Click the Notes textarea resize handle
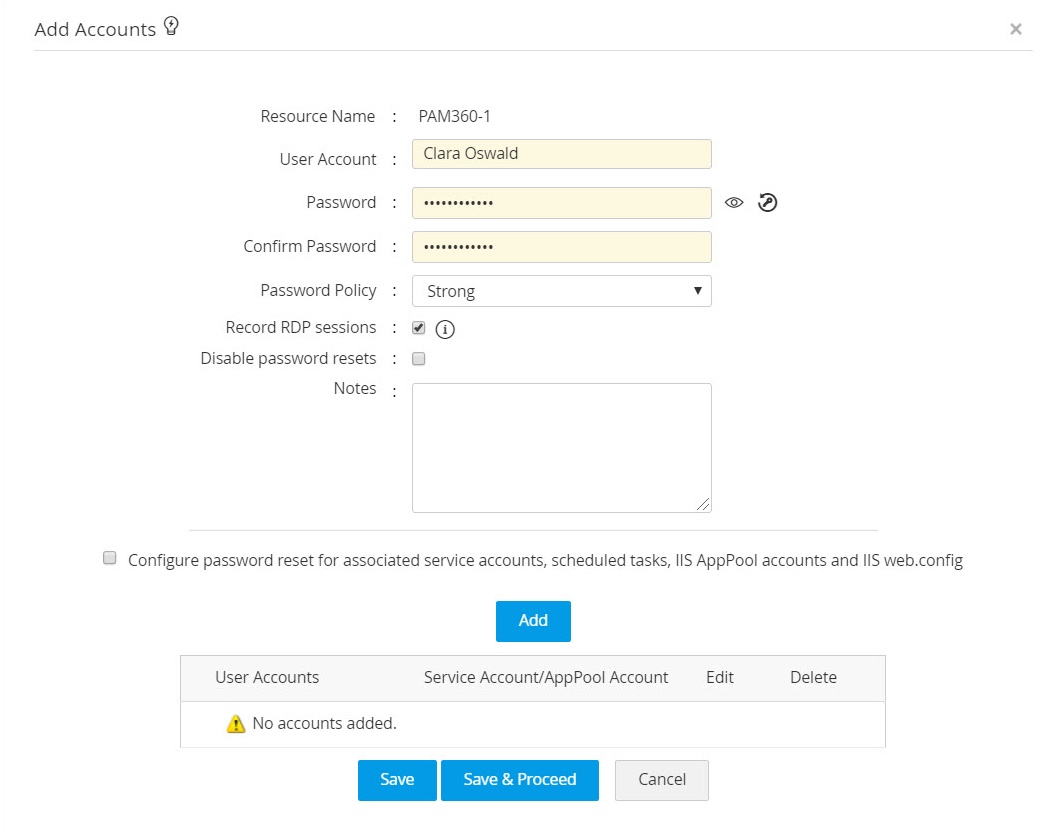The height and width of the screenshot is (835, 1062). (704, 506)
